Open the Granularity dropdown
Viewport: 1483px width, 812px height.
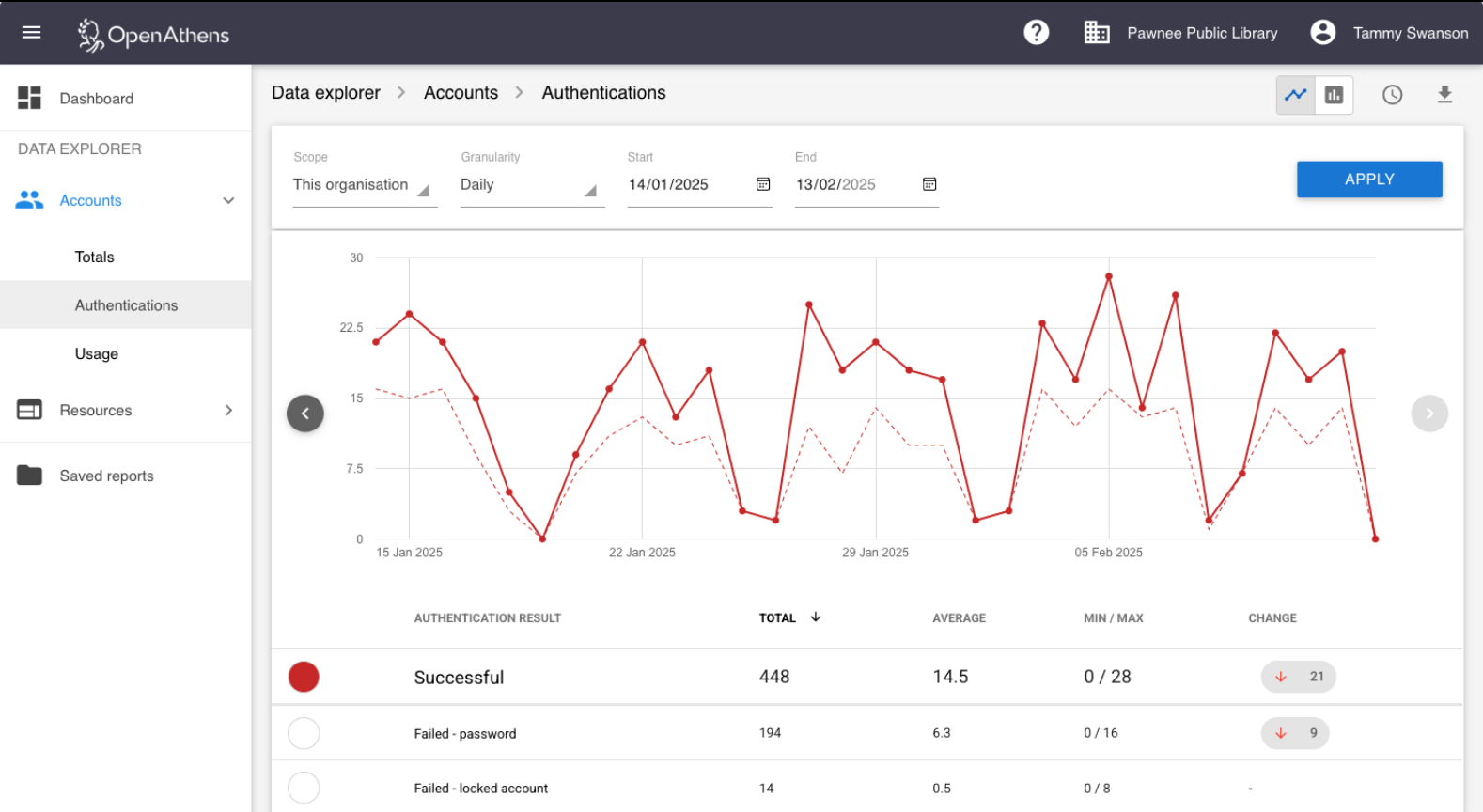[x=531, y=185]
